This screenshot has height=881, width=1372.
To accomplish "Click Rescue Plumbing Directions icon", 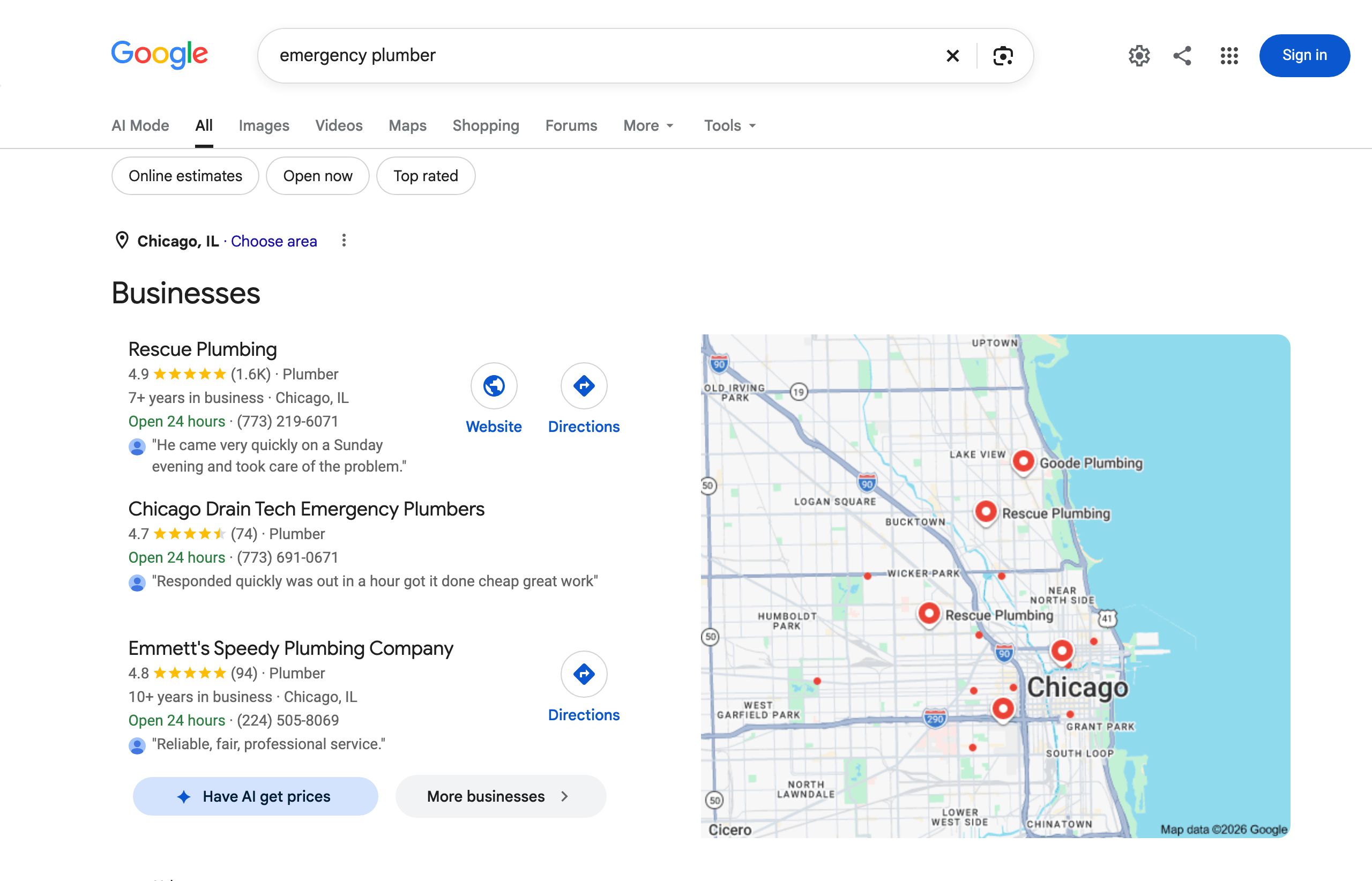I will tap(584, 386).
